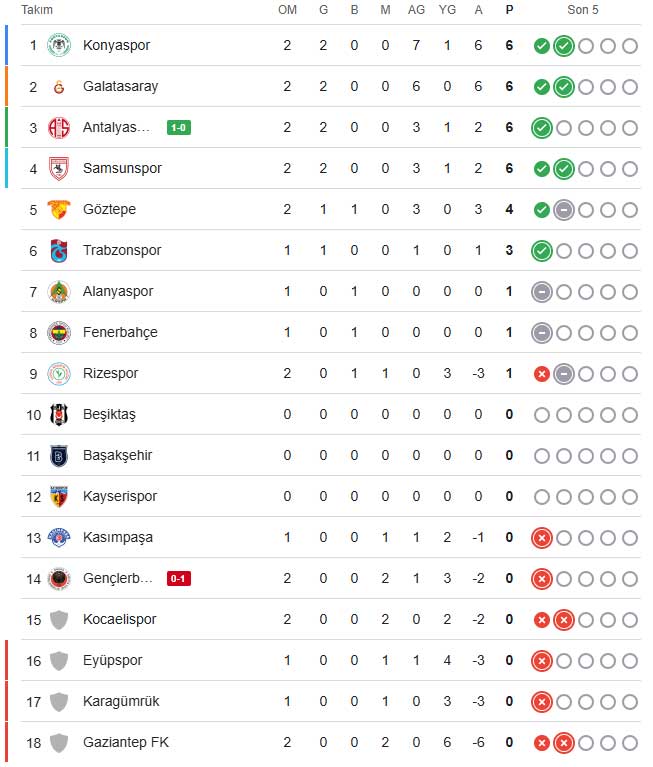This screenshot has height=767, width=653.
Task: Click the Başakşehir club logo
Action: (x=60, y=455)
